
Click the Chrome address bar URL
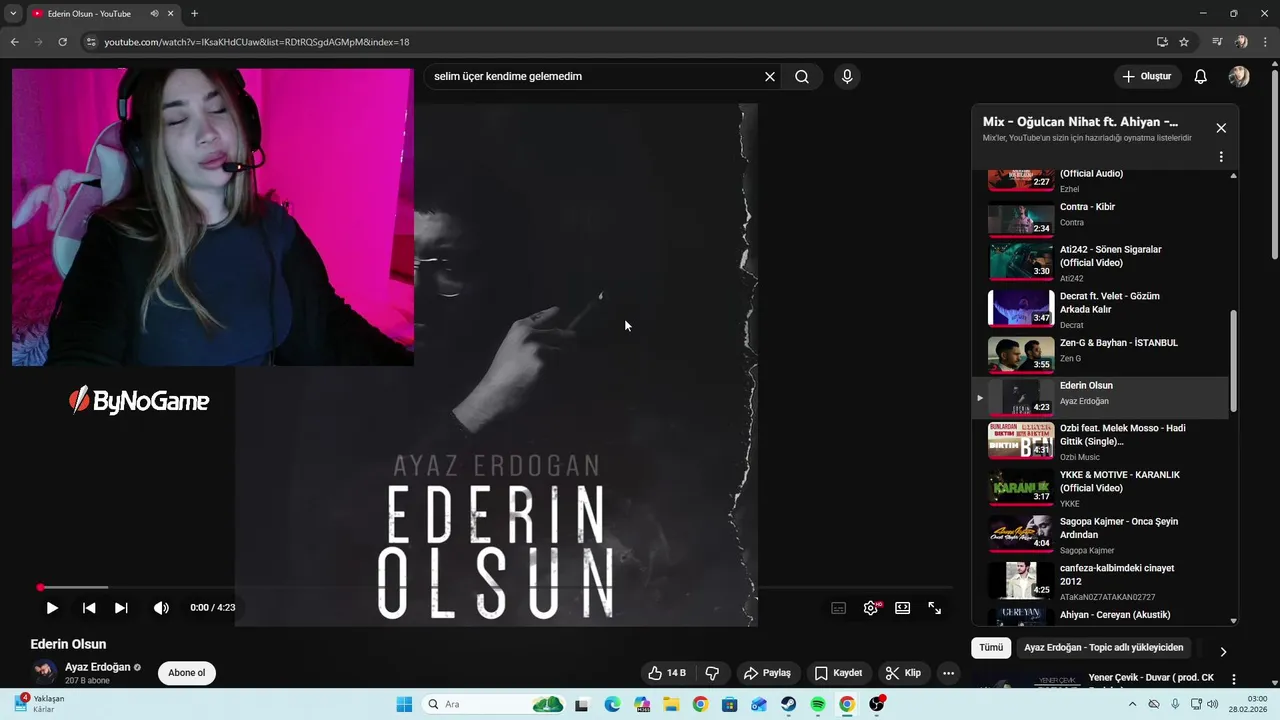point(257,42)
